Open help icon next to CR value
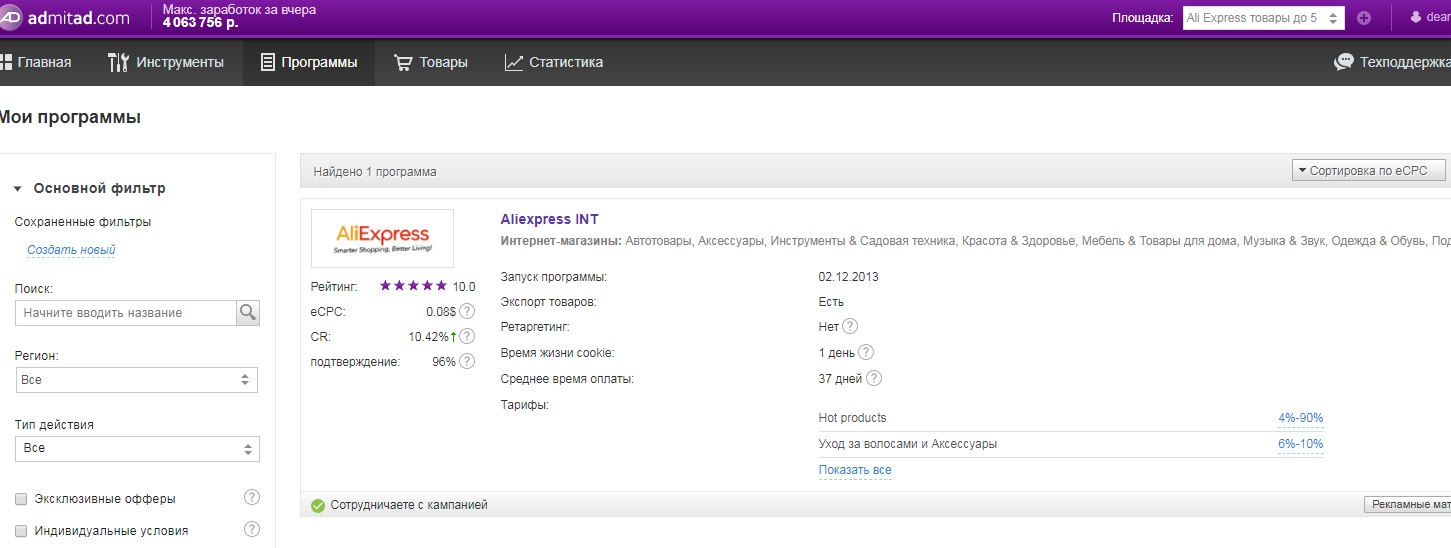 (x=467, y=336)
